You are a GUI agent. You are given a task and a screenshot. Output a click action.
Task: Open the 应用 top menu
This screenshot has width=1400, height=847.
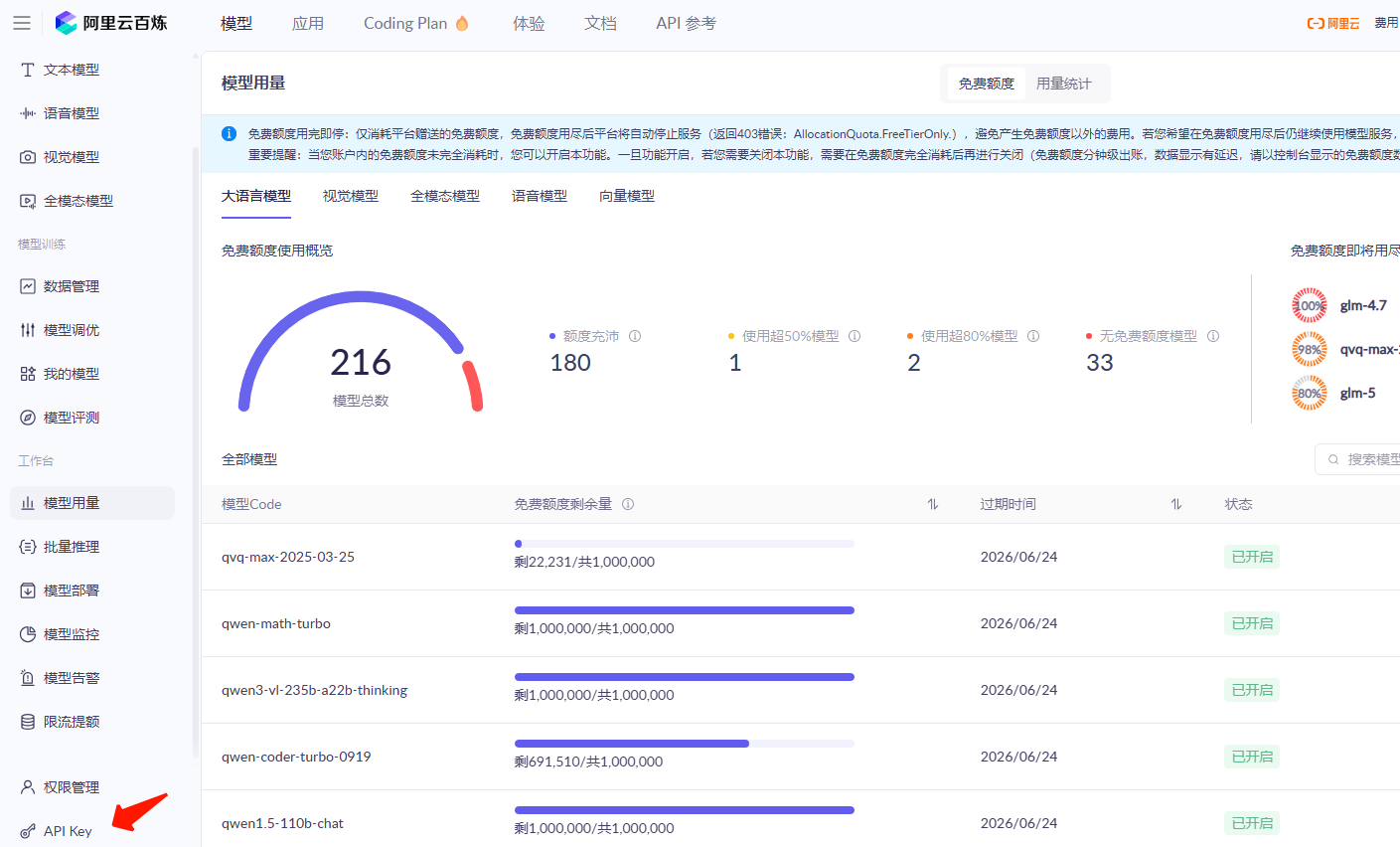click(x=308, y=23)
